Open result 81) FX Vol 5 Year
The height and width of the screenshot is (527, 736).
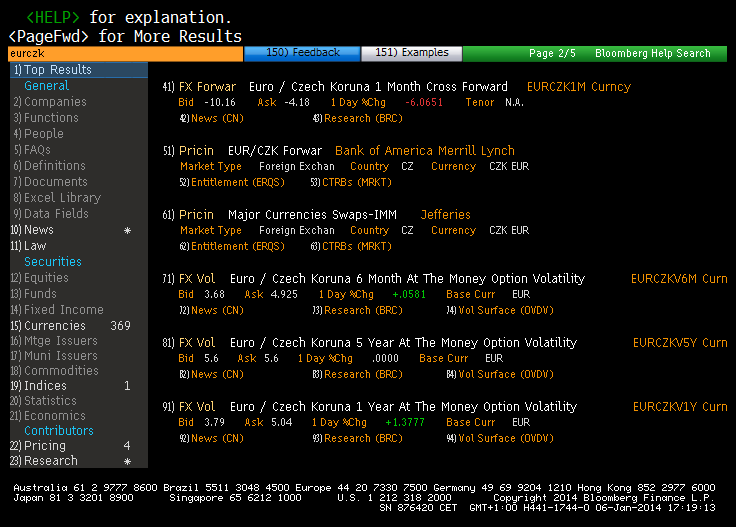[x=369, y=343]
